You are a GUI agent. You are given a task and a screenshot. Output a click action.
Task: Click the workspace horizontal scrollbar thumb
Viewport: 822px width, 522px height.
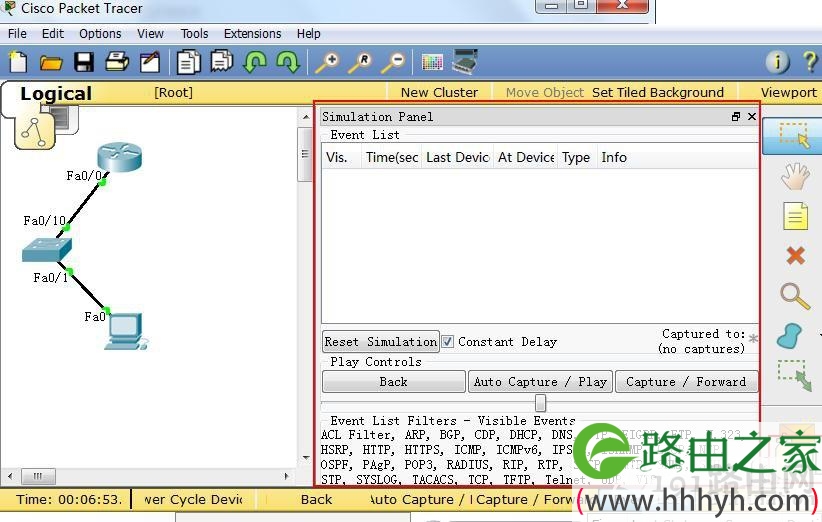38,476
